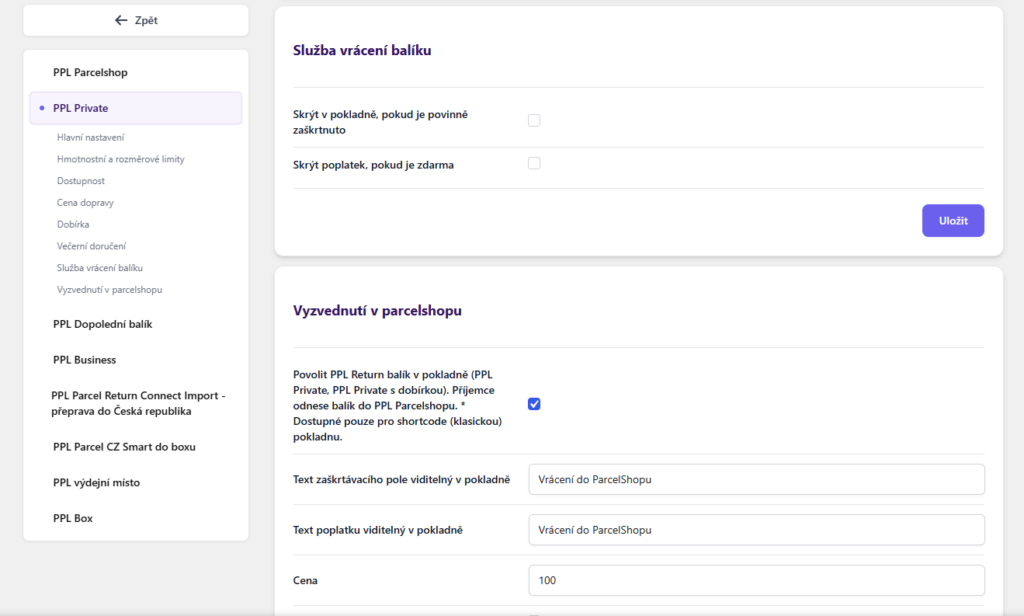Tick Skrýt poplatek, pokud je zdarma checkbox
Image resolution: width=1024 pixels, height=616 pixels.
tap(534, 163)
